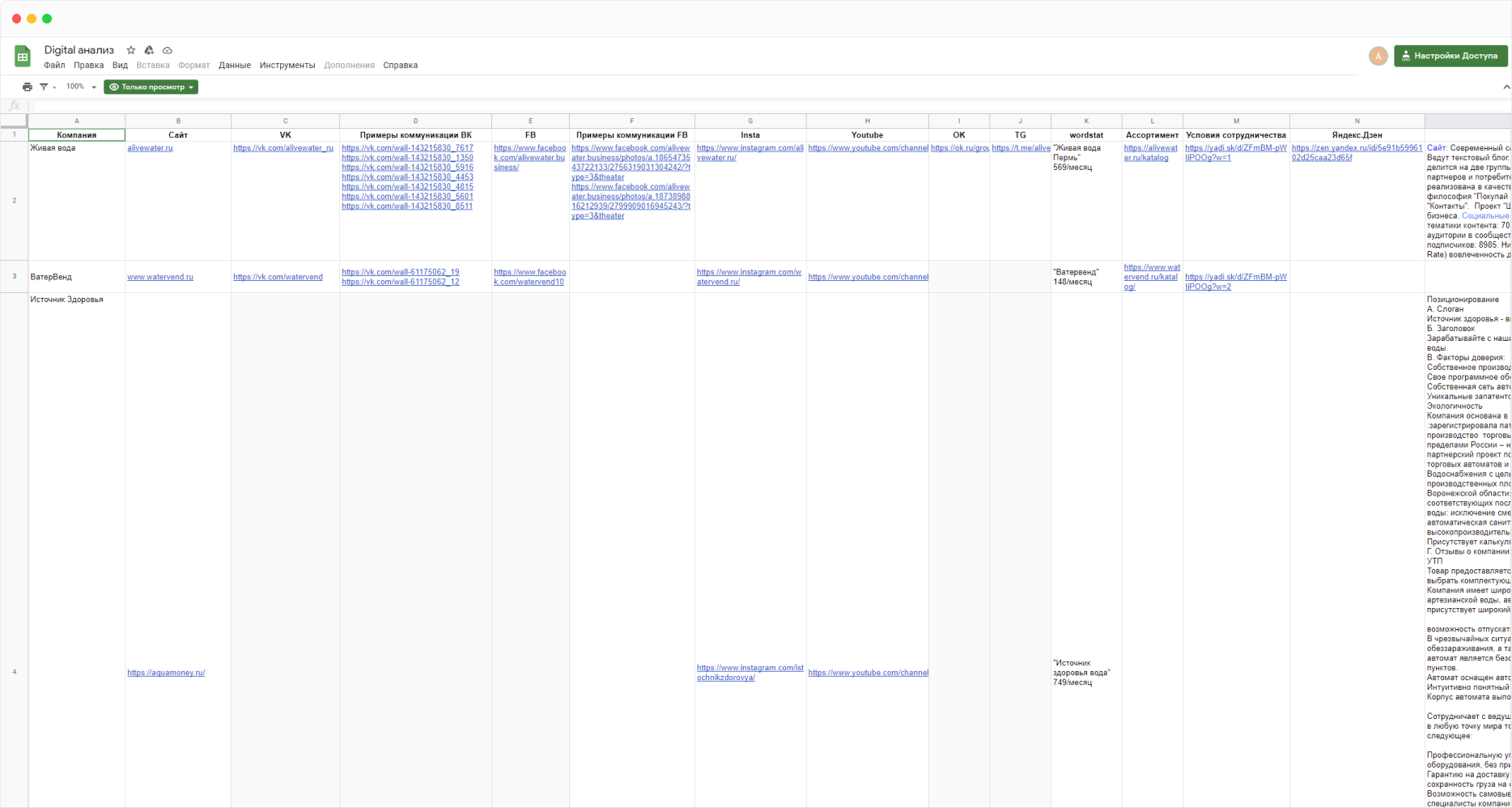Open the alivewater.ru site link
Image resolution: width=1512 pixels, height=808 pixels.
(150, 148)
